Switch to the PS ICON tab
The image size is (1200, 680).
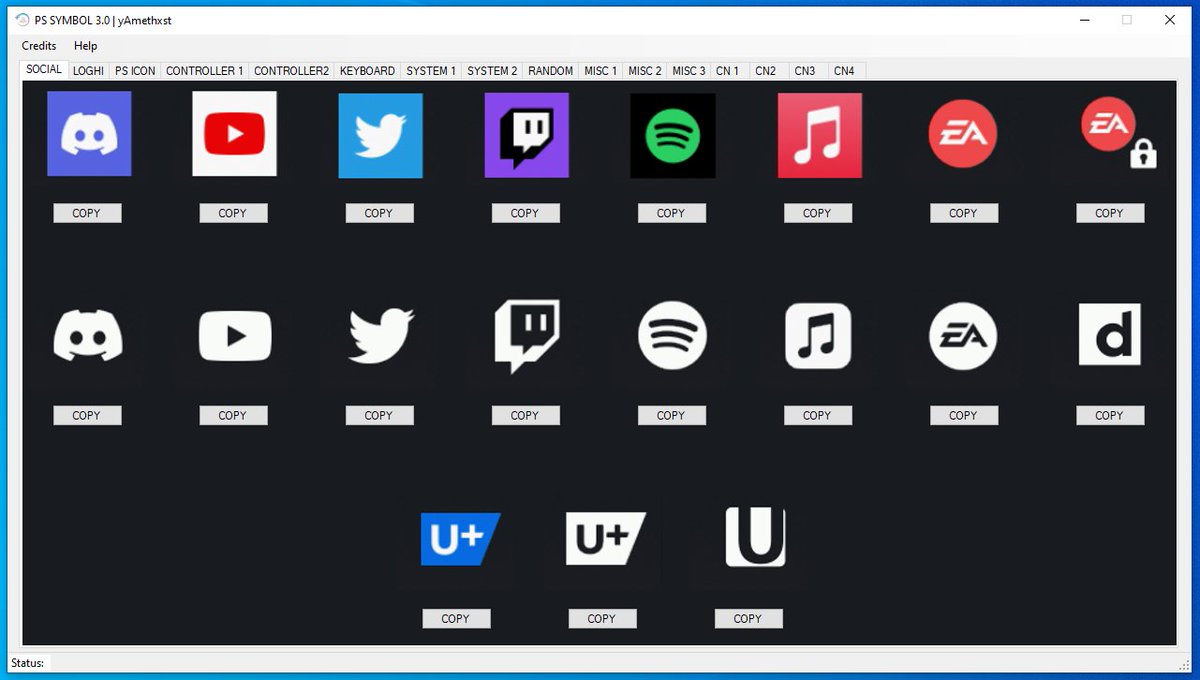tap(135, 71)
